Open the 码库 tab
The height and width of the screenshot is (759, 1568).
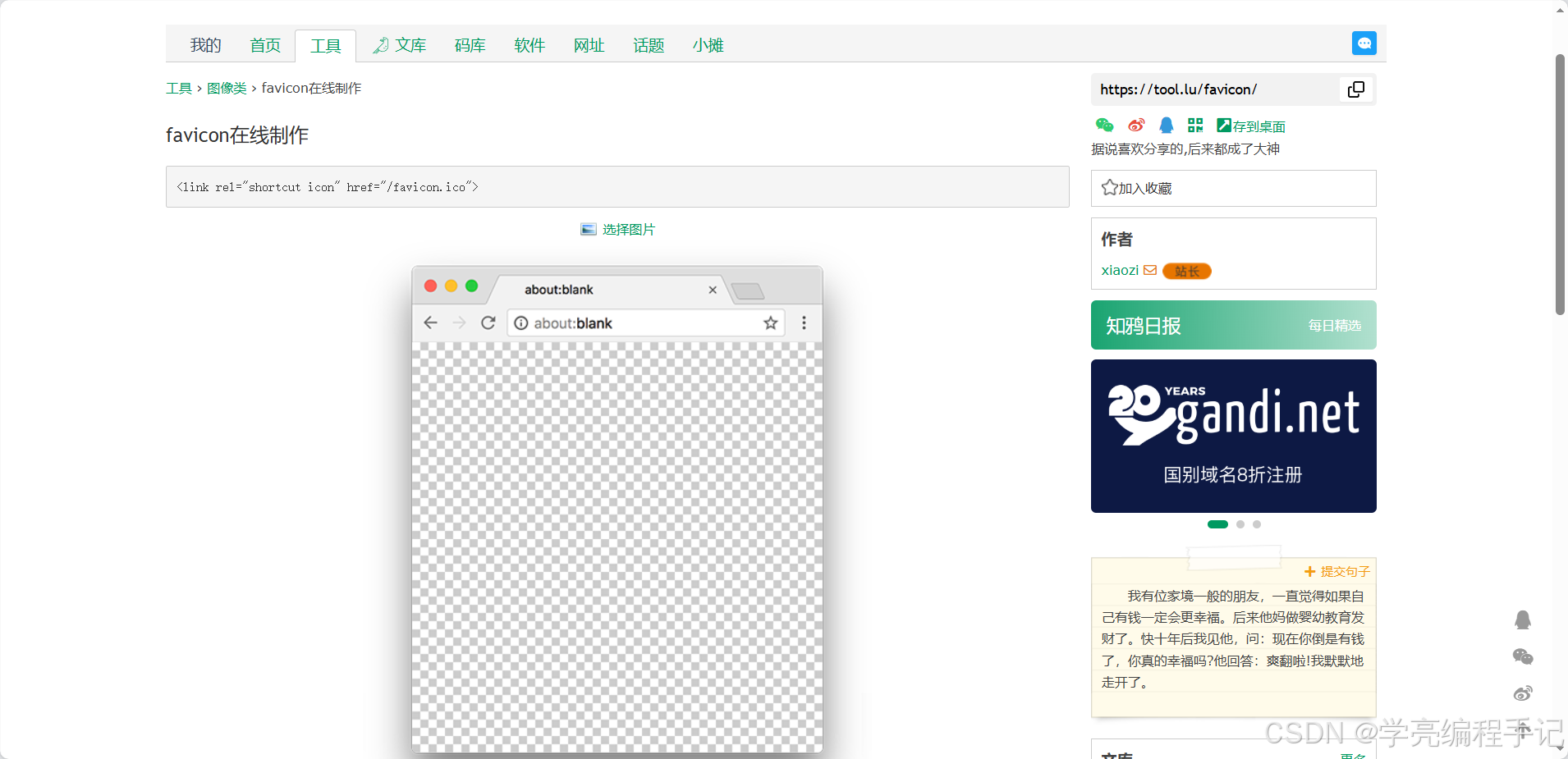pos(470,45)
